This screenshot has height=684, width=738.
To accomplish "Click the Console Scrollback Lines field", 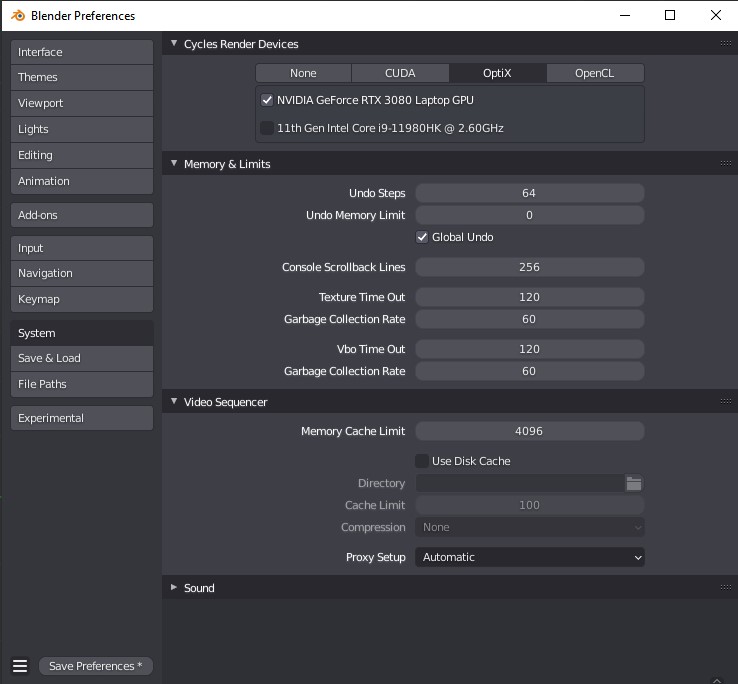I will 529,267.
